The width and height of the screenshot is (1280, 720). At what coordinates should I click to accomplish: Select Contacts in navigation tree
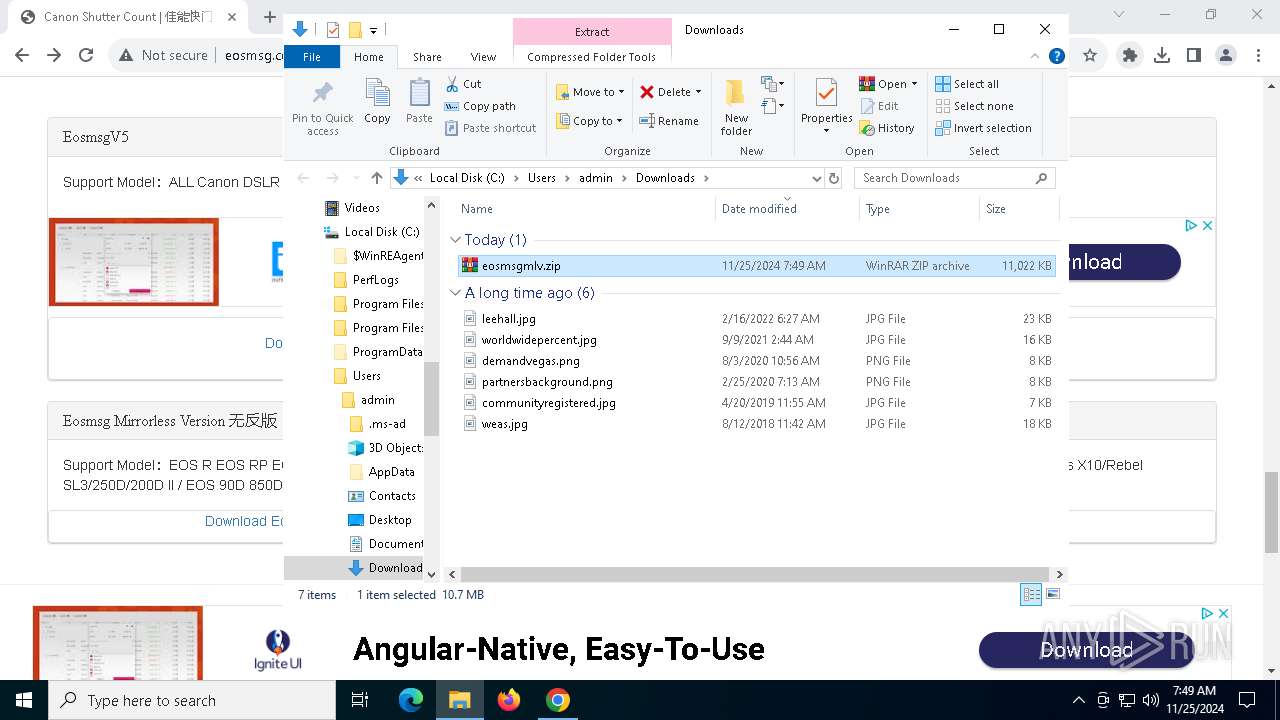392,496
